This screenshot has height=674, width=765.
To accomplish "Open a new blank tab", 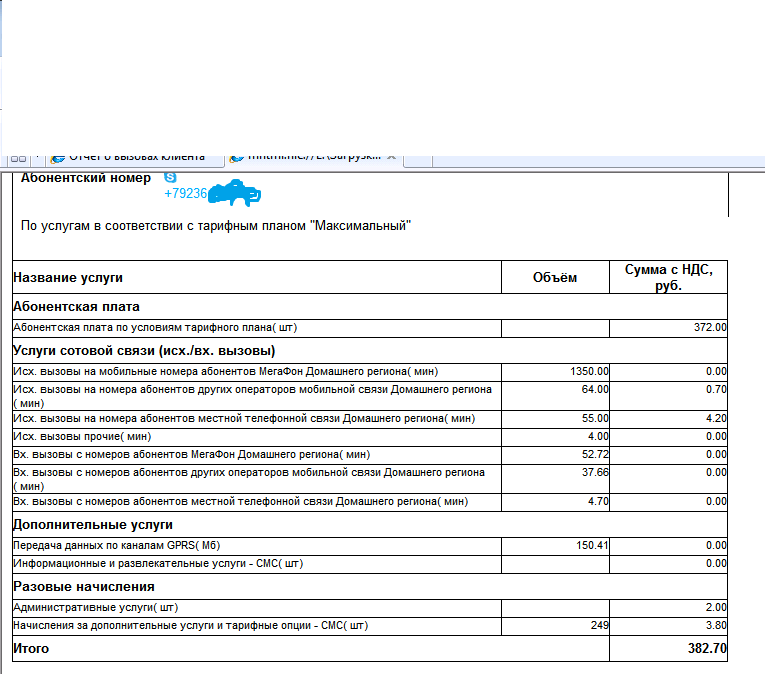I will pyautogui.click(x=420, y=157).
